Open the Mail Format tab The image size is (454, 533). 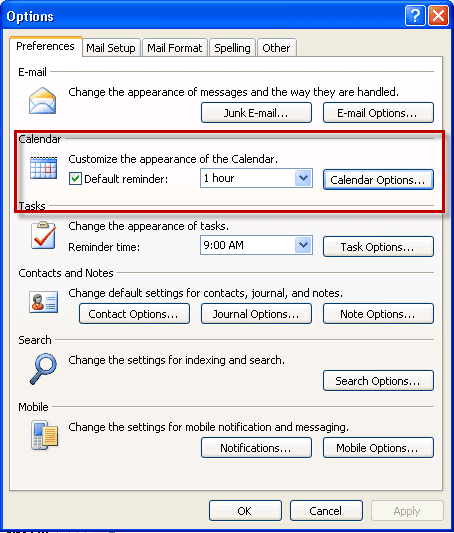(175, 48)
